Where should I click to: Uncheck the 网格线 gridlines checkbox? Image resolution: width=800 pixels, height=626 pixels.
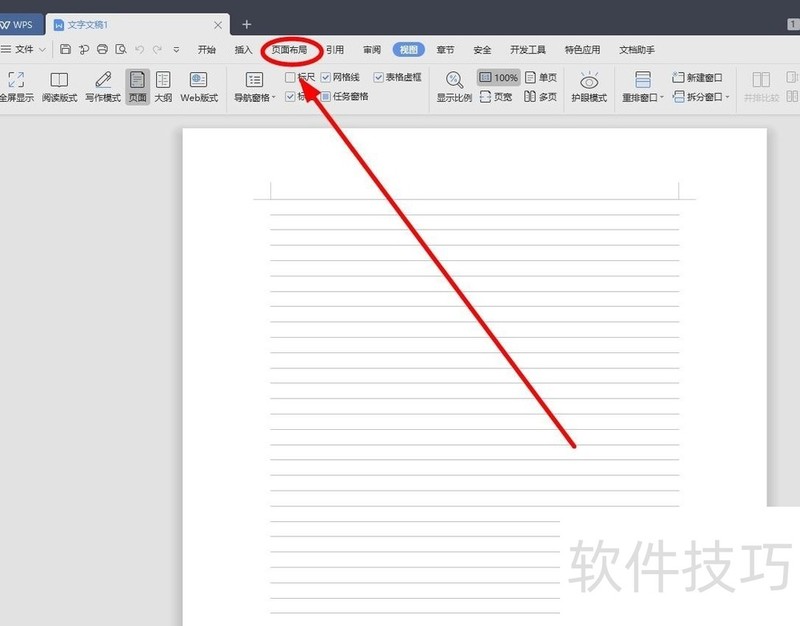(327, 76)
